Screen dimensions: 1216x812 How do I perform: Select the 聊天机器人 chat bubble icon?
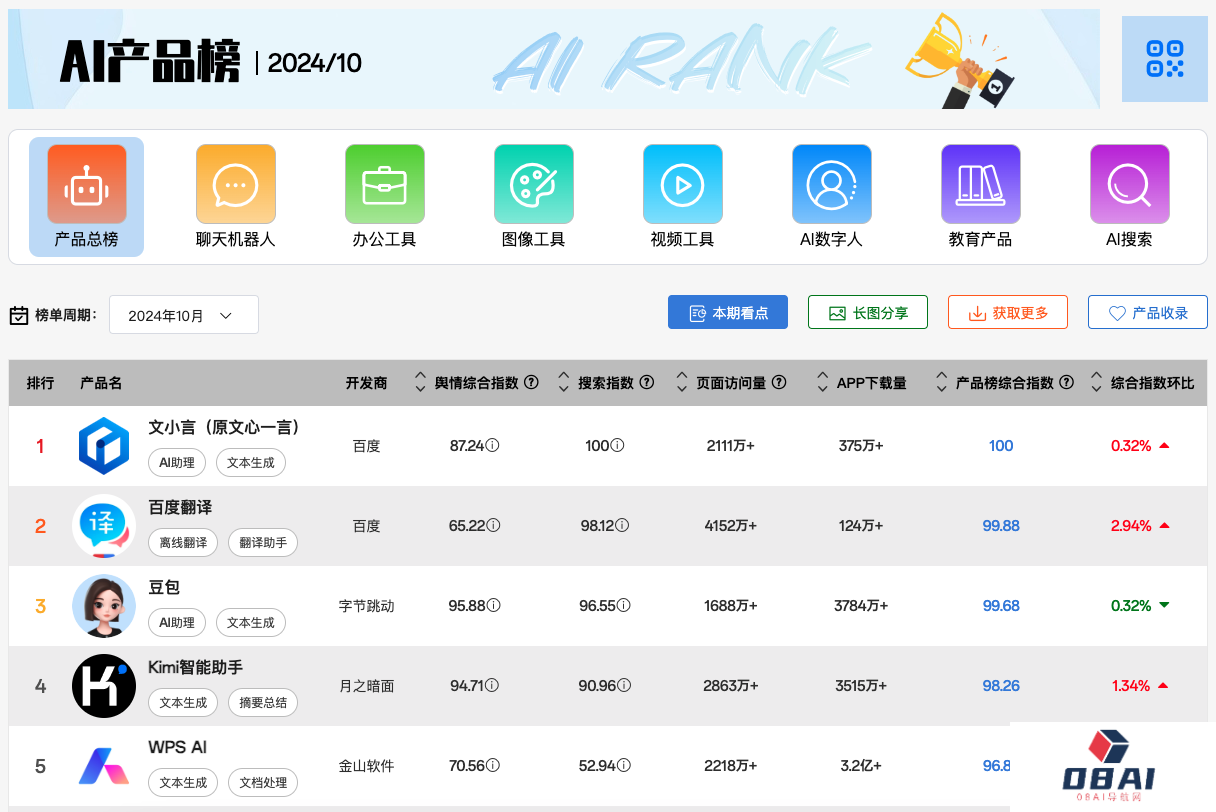coord(235,184)
